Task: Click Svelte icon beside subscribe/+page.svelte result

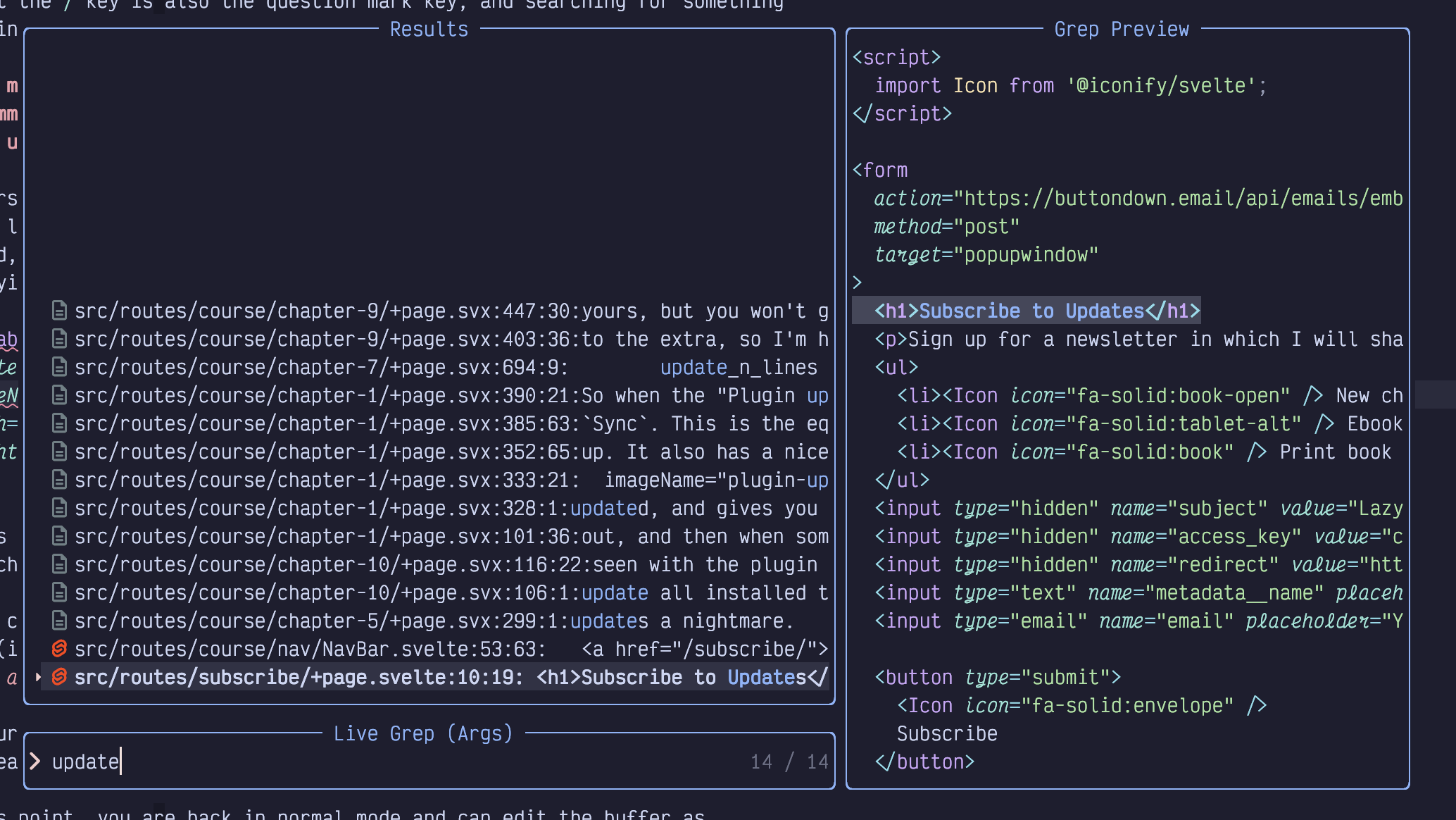Action: pos(60,677)
